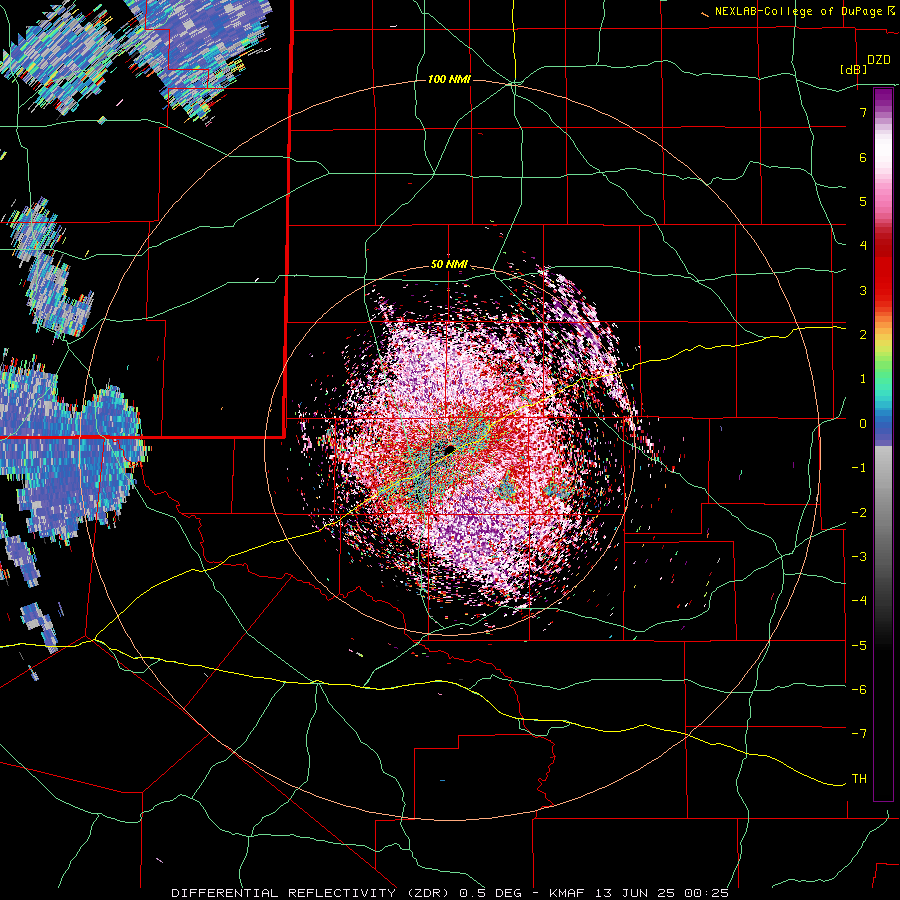Click the color scale value "-3"

[859, 557]
